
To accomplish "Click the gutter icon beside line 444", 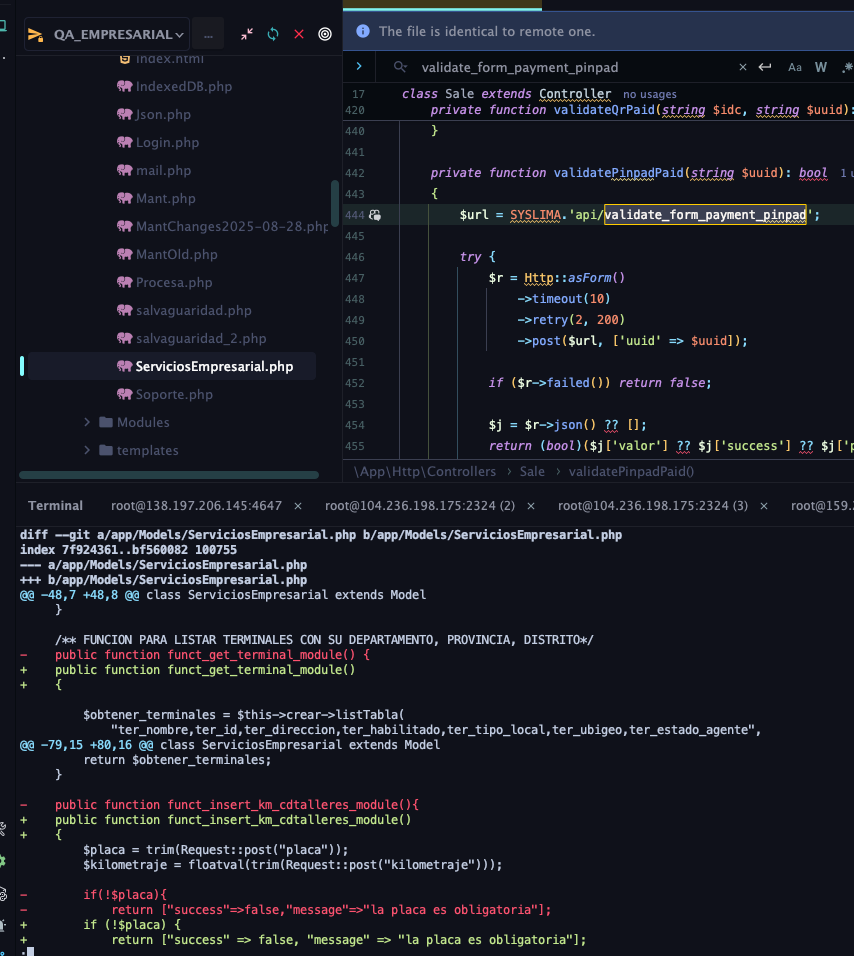I will pos(375,214).
